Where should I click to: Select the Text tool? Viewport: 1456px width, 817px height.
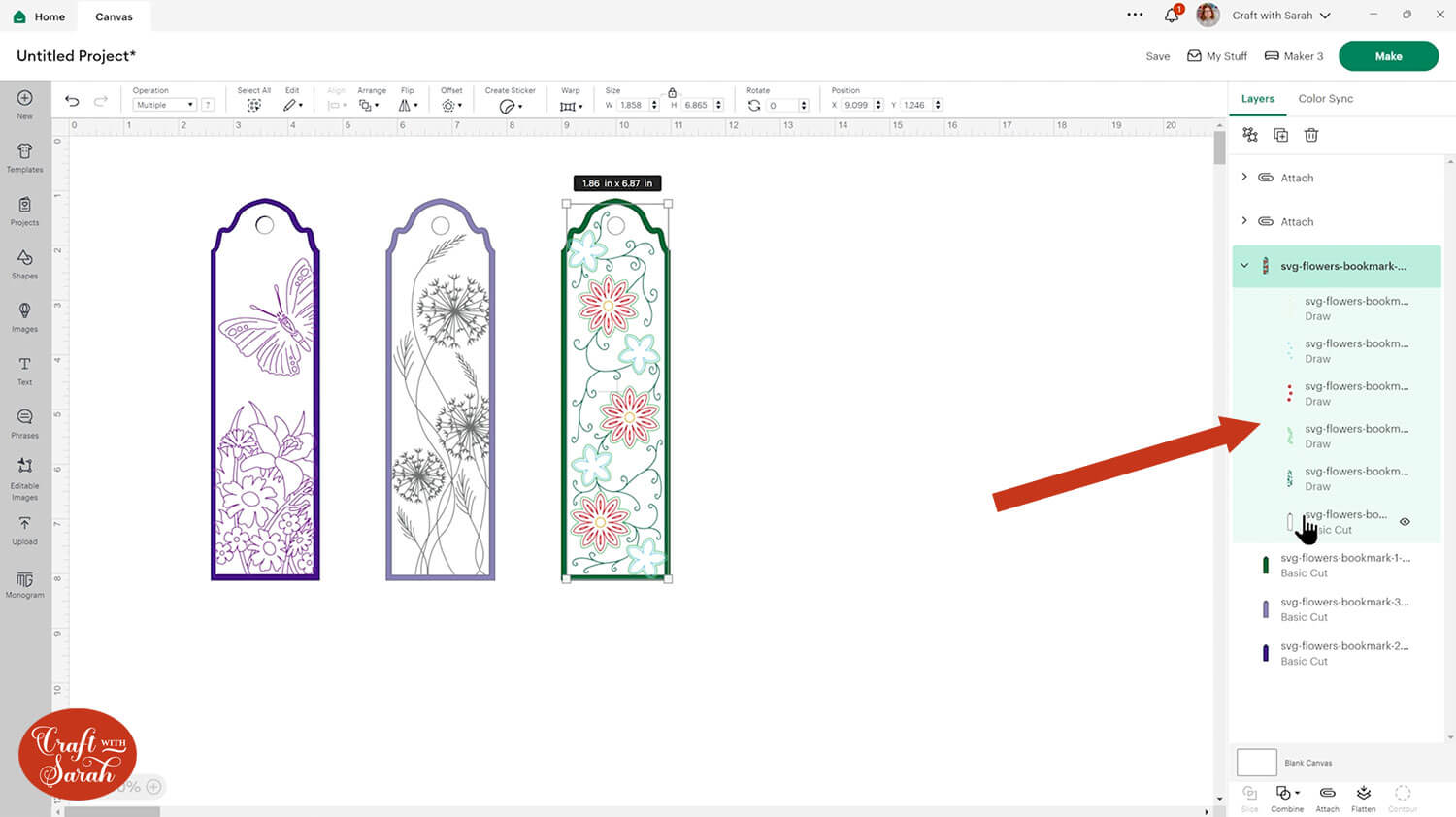pyautogui.click(x=25, y=369)
